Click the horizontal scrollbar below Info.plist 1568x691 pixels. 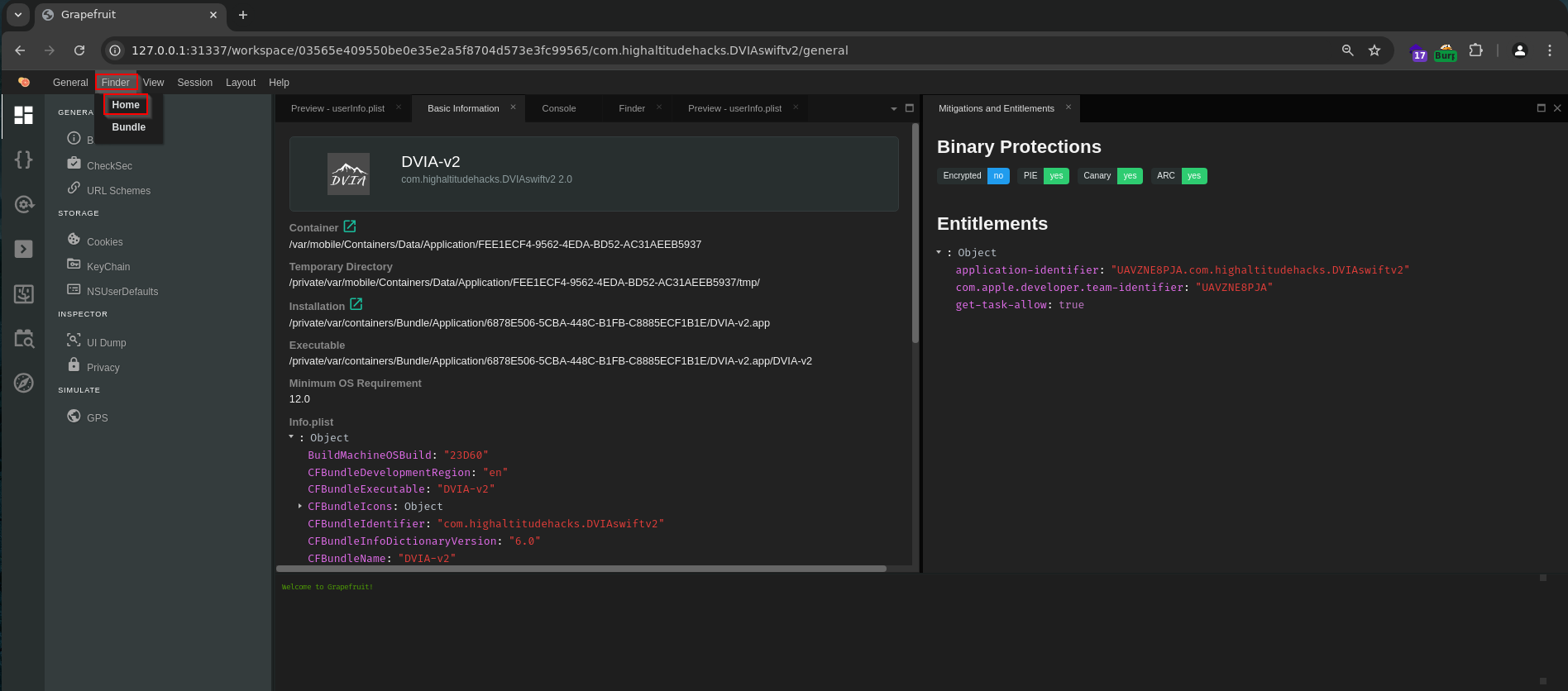pyautogui.click(x=581, y=569)
